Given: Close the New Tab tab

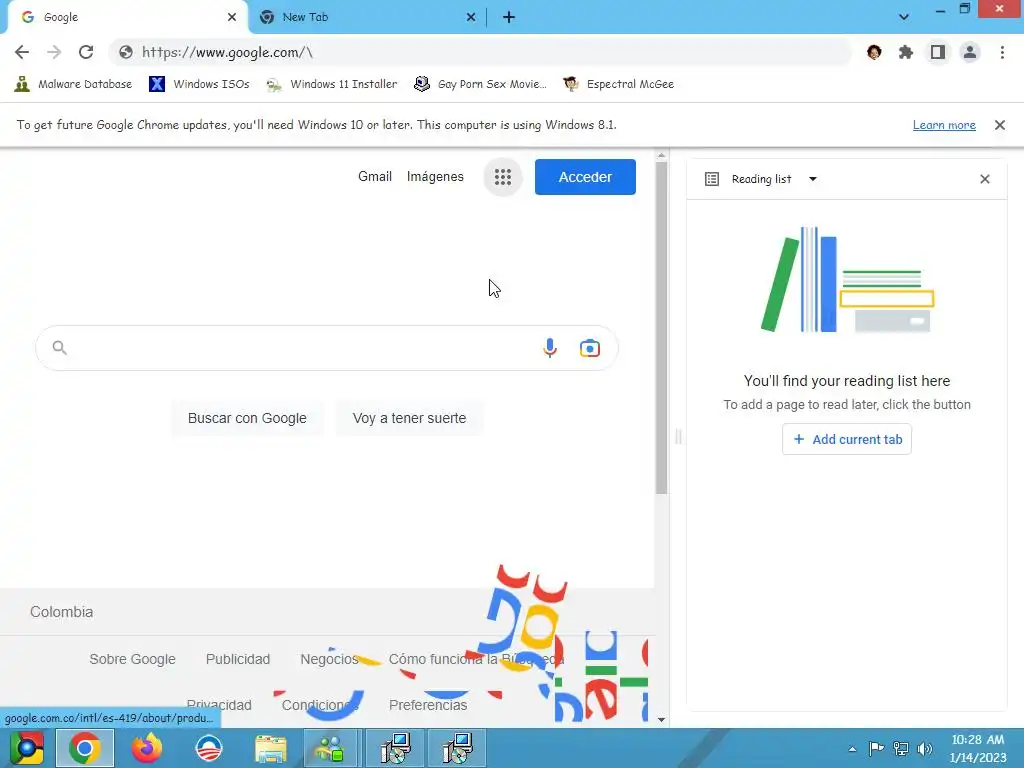Looking at the screenshot, I should pyautogui.click(x=471, y=17).
